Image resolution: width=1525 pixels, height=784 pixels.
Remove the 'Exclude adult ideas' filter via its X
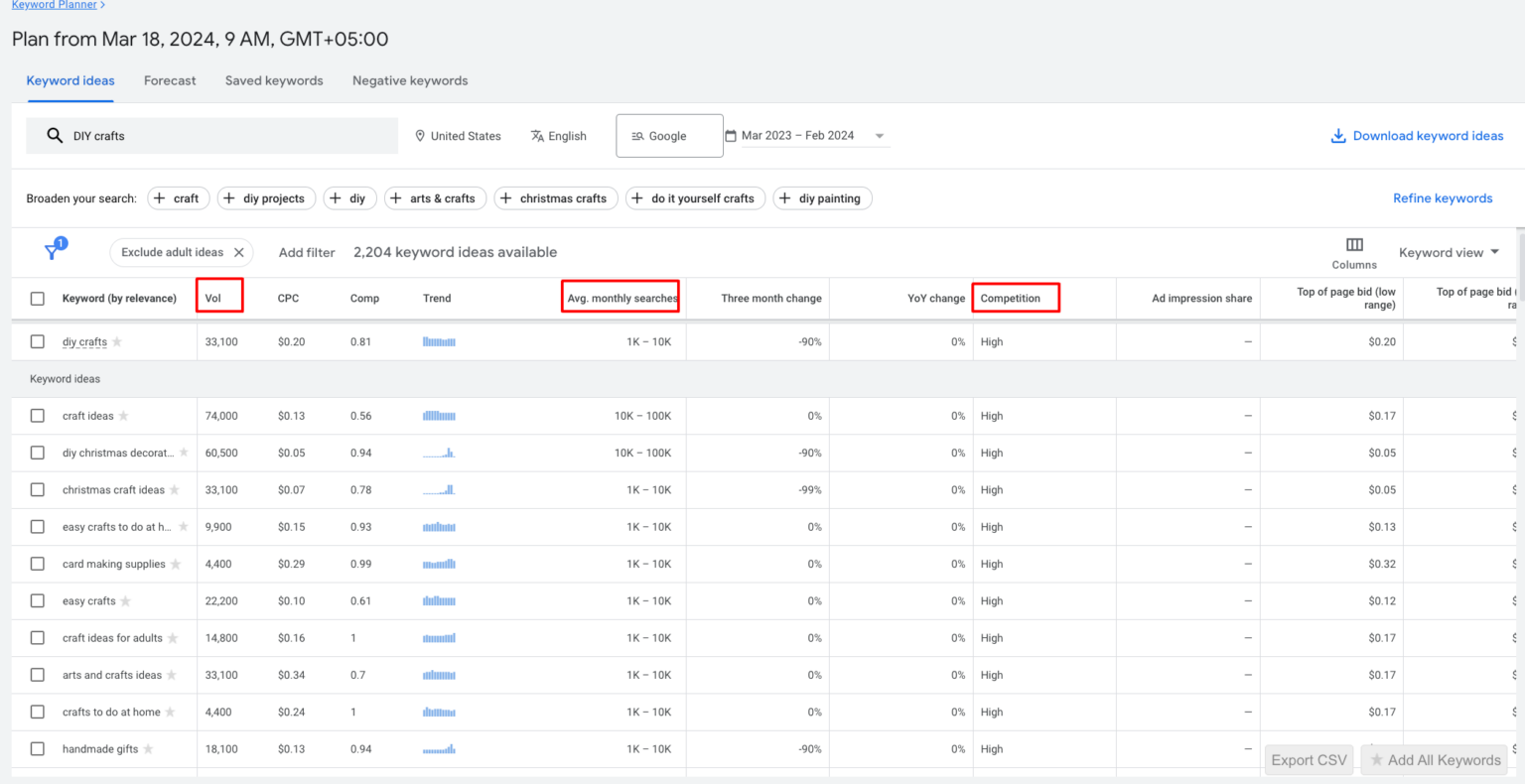tap(238, 252)
